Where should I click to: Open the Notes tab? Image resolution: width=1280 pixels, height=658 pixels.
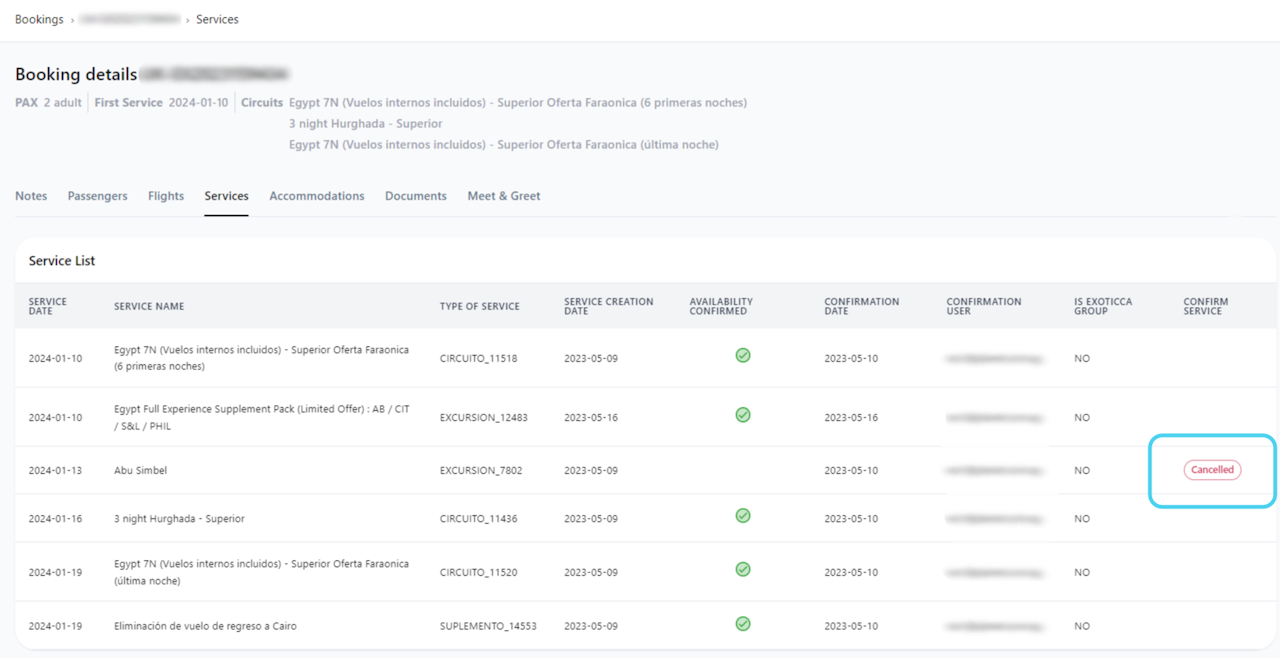point(31,196)
